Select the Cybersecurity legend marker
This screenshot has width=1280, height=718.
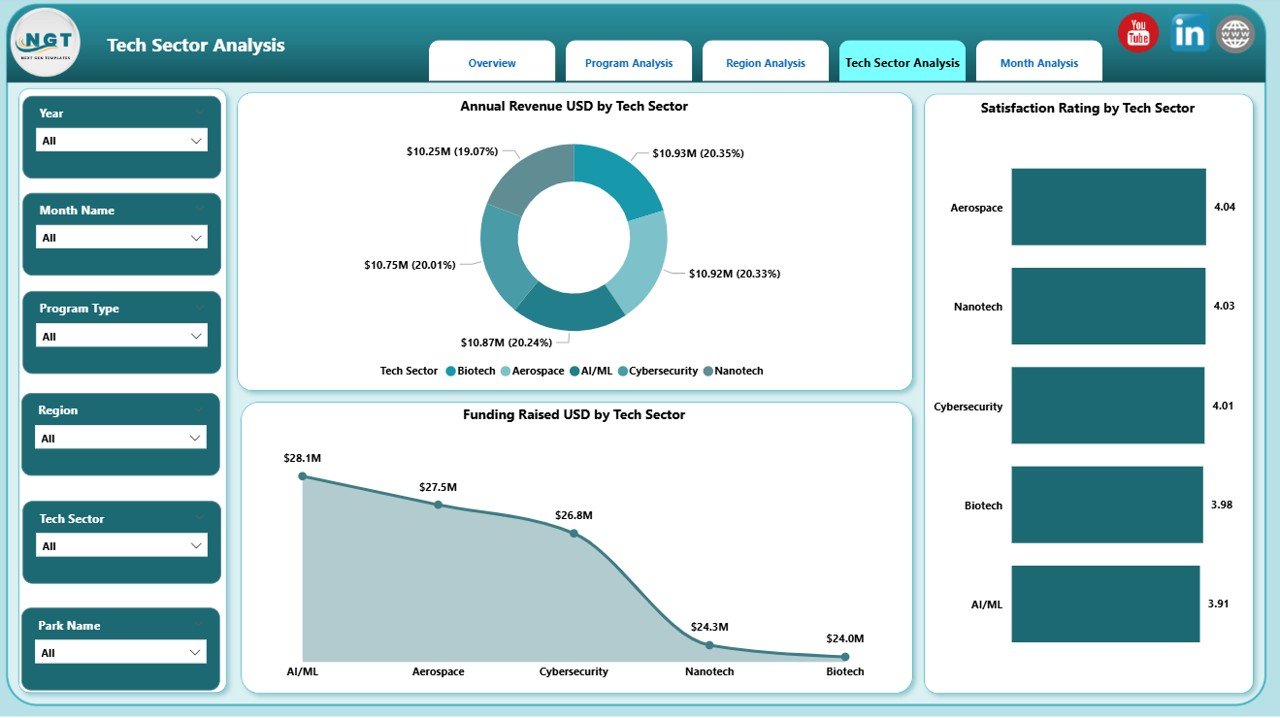[x=623, y=371]
